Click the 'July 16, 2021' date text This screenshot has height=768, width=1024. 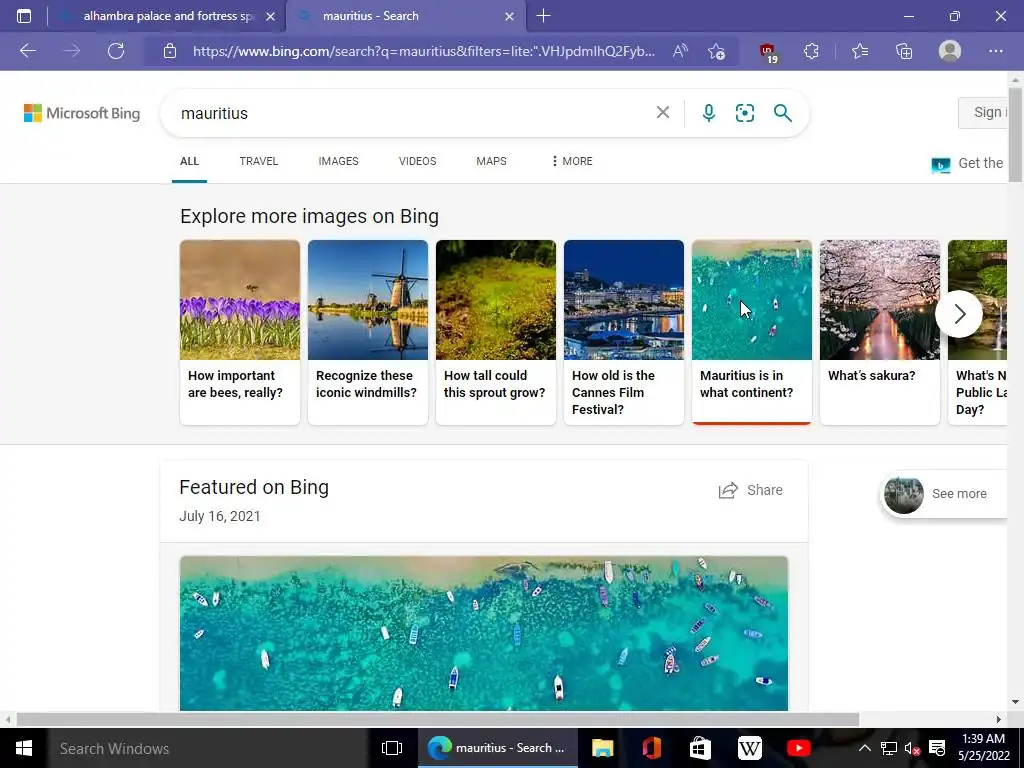(220, 516)
